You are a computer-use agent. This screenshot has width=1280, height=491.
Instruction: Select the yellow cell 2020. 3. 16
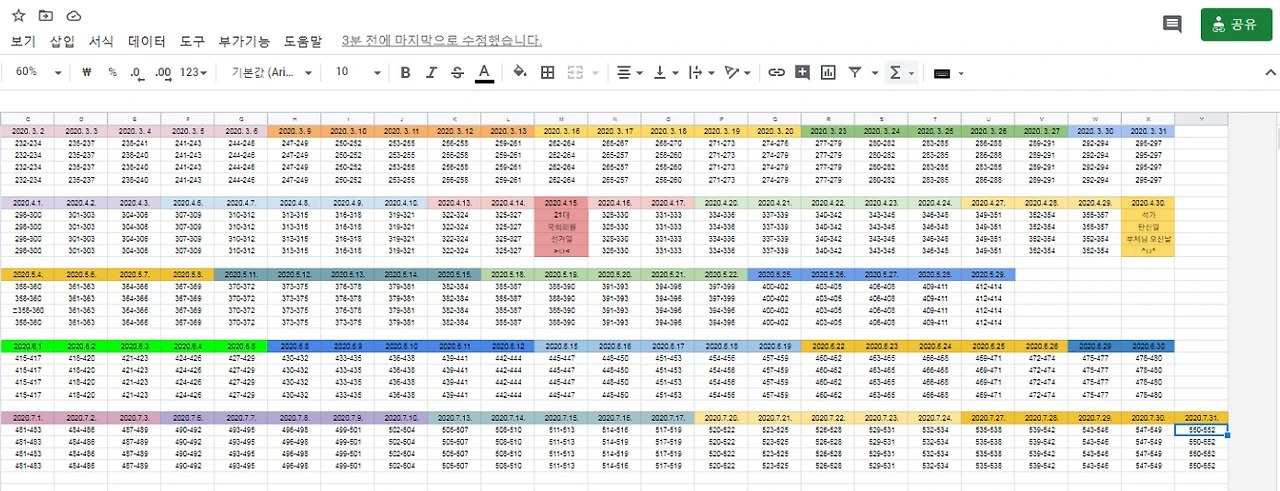[x=561, y=130]
